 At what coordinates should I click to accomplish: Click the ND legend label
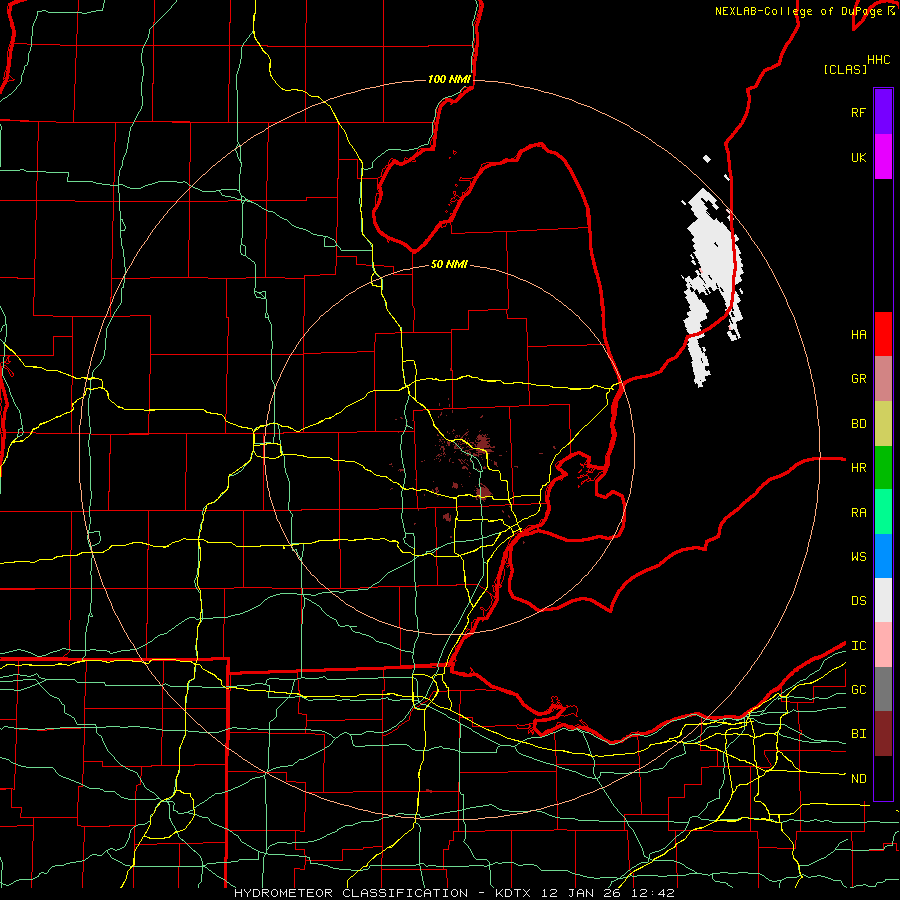point(858,779)
